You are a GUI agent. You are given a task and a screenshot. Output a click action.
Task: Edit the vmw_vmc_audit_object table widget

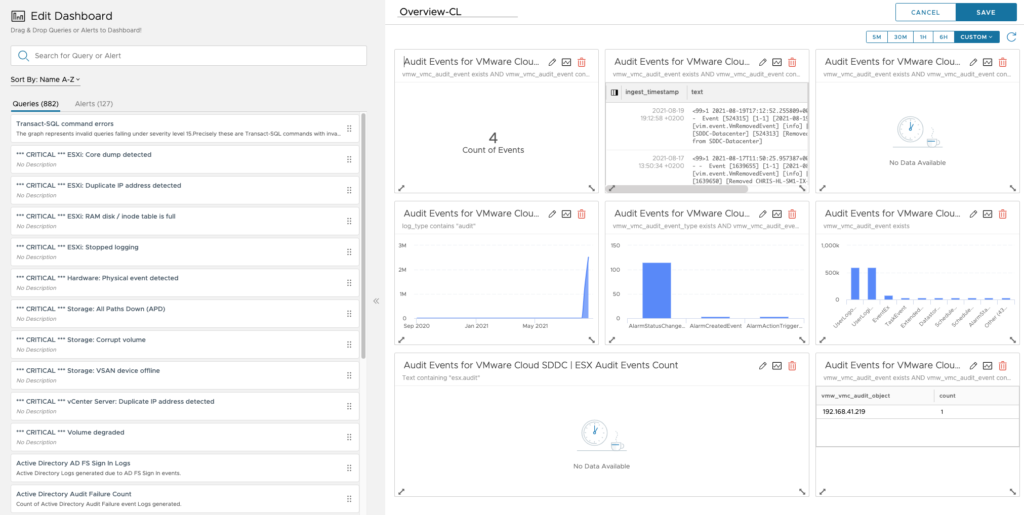pos(973,366)
